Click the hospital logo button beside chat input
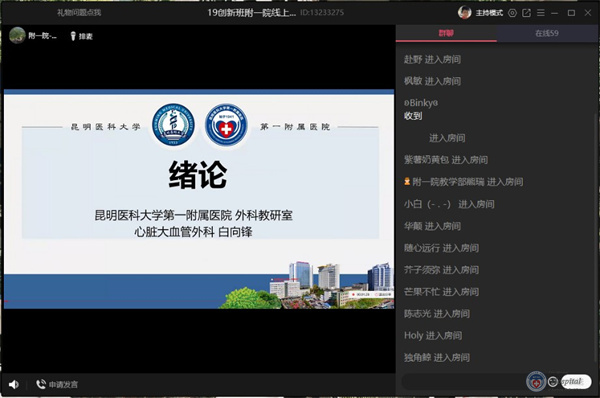Viewport: 600px width, 398px height. (536, 382)
